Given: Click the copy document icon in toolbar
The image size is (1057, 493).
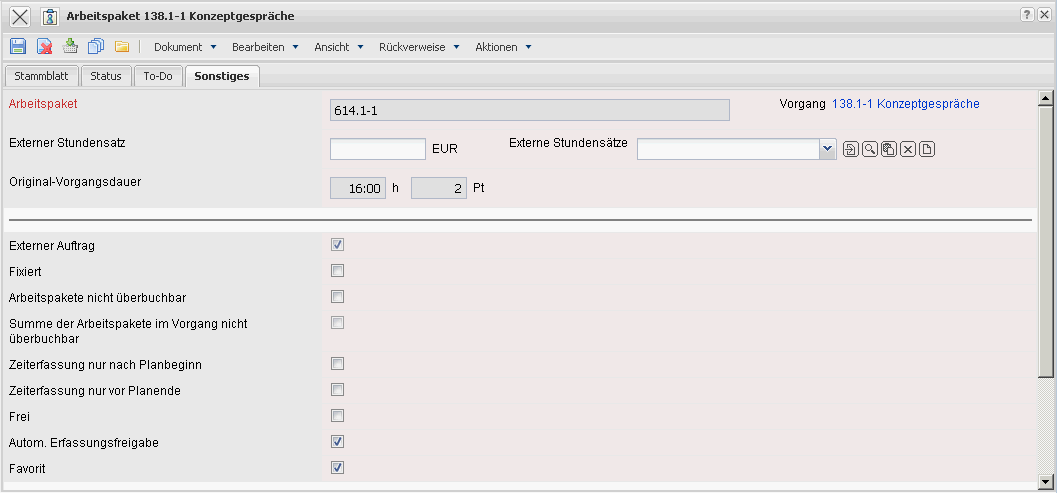Looking at the screenshot, I should [x=96, y=46].
